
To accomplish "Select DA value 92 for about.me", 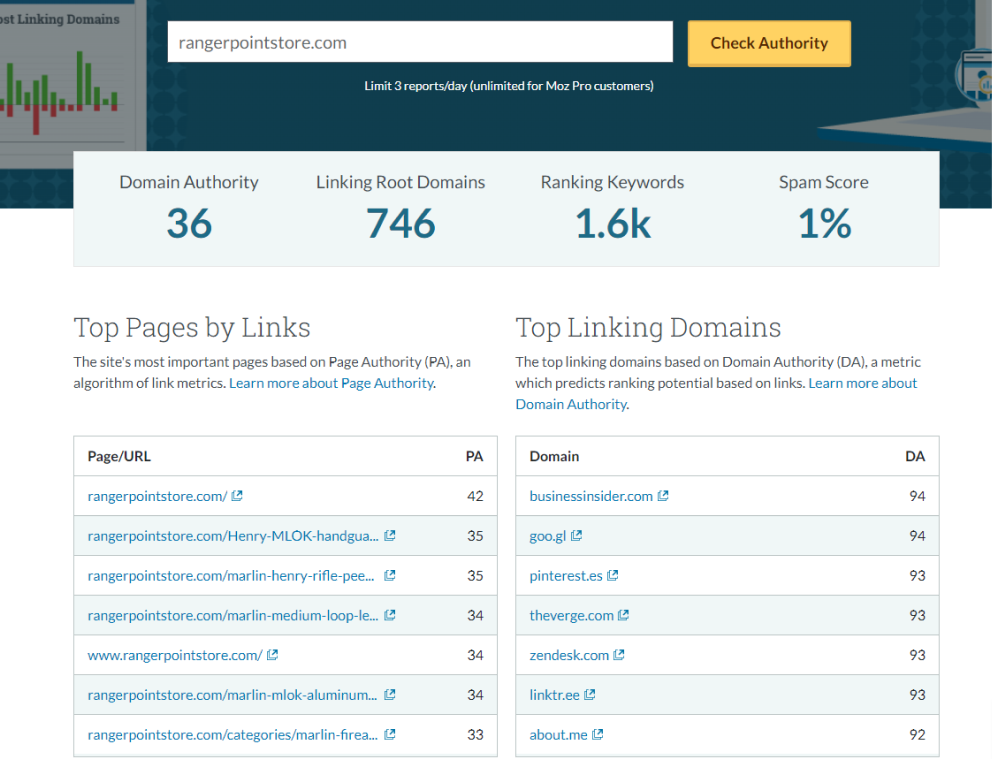I will pyautogui.click(x=917, y=734).
